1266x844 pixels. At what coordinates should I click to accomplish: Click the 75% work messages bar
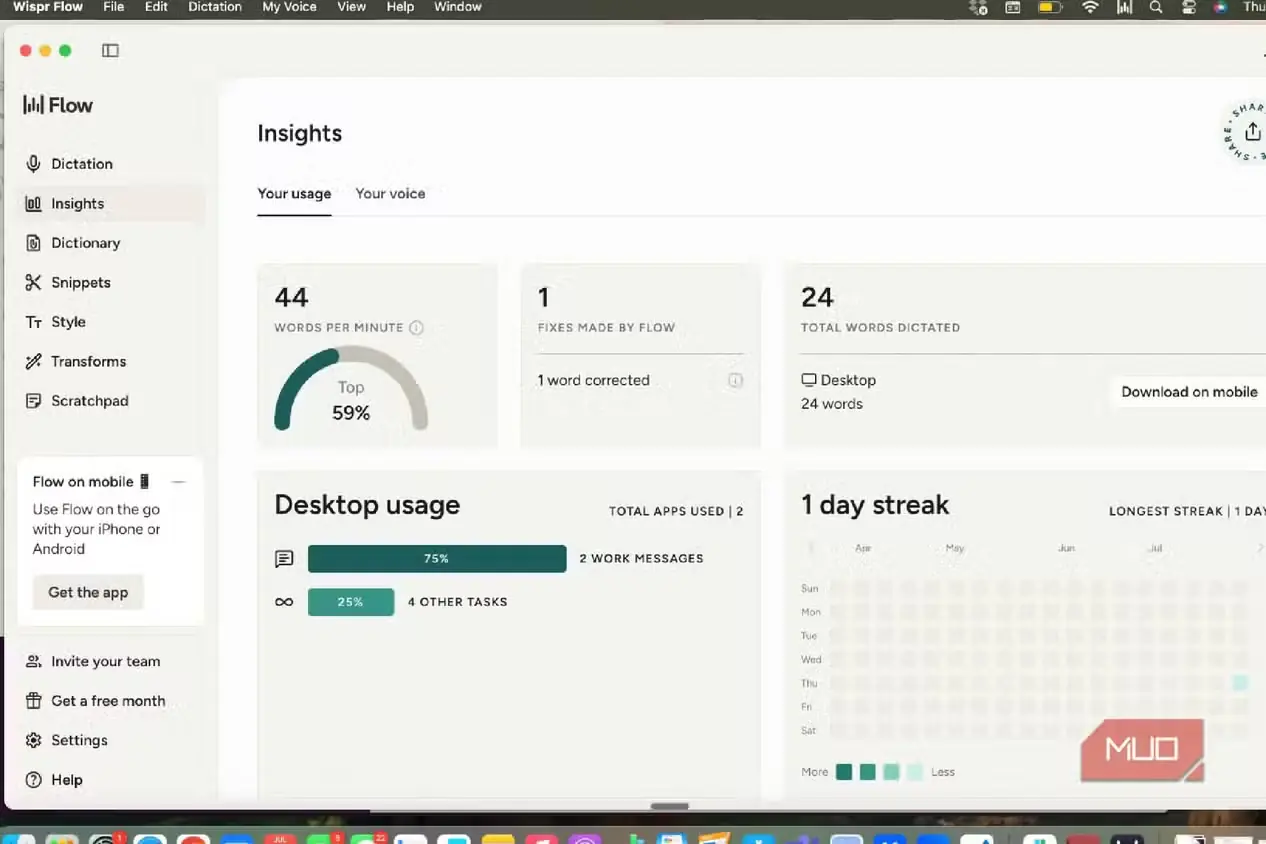[x=437, y=559]
